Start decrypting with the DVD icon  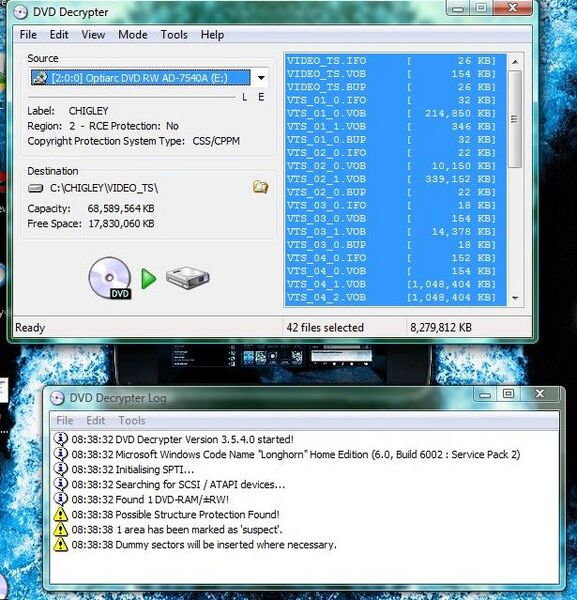point(110,278)
